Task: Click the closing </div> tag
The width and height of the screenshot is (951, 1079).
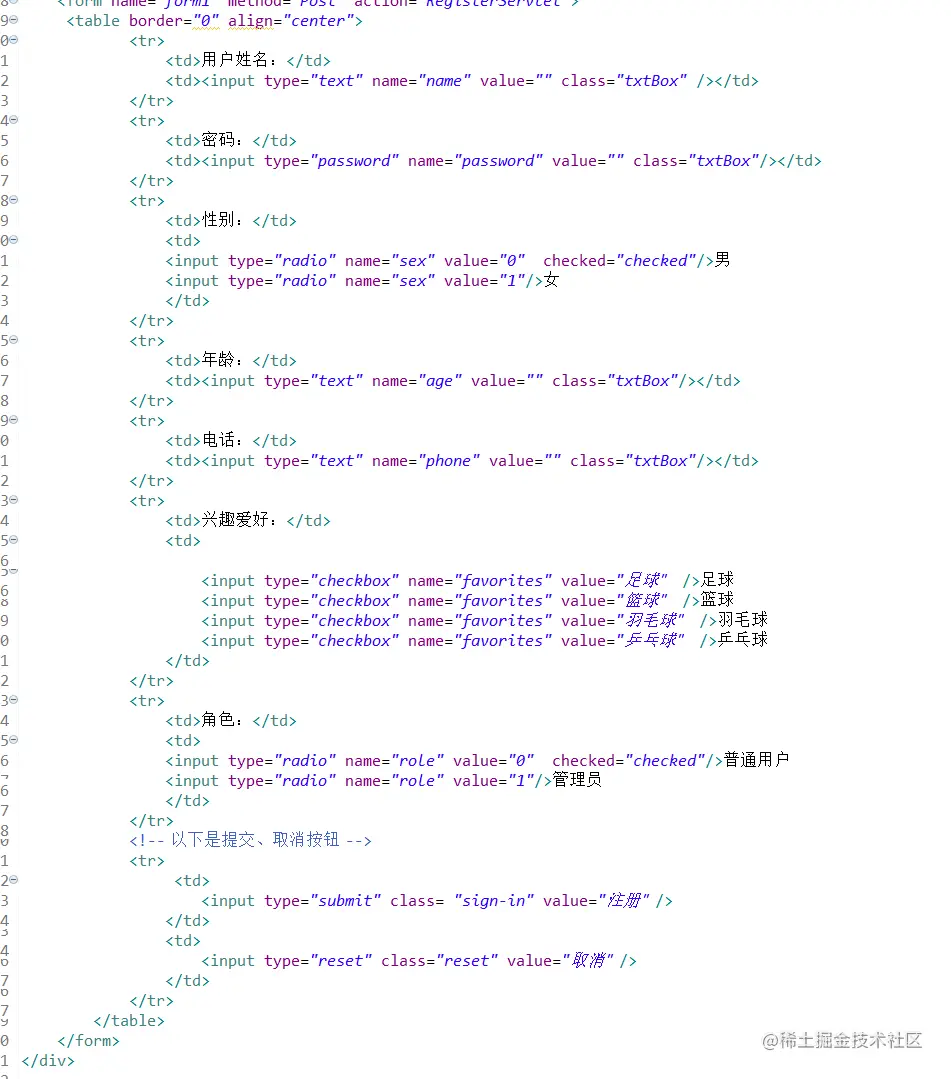Action: pos(48,1060)
